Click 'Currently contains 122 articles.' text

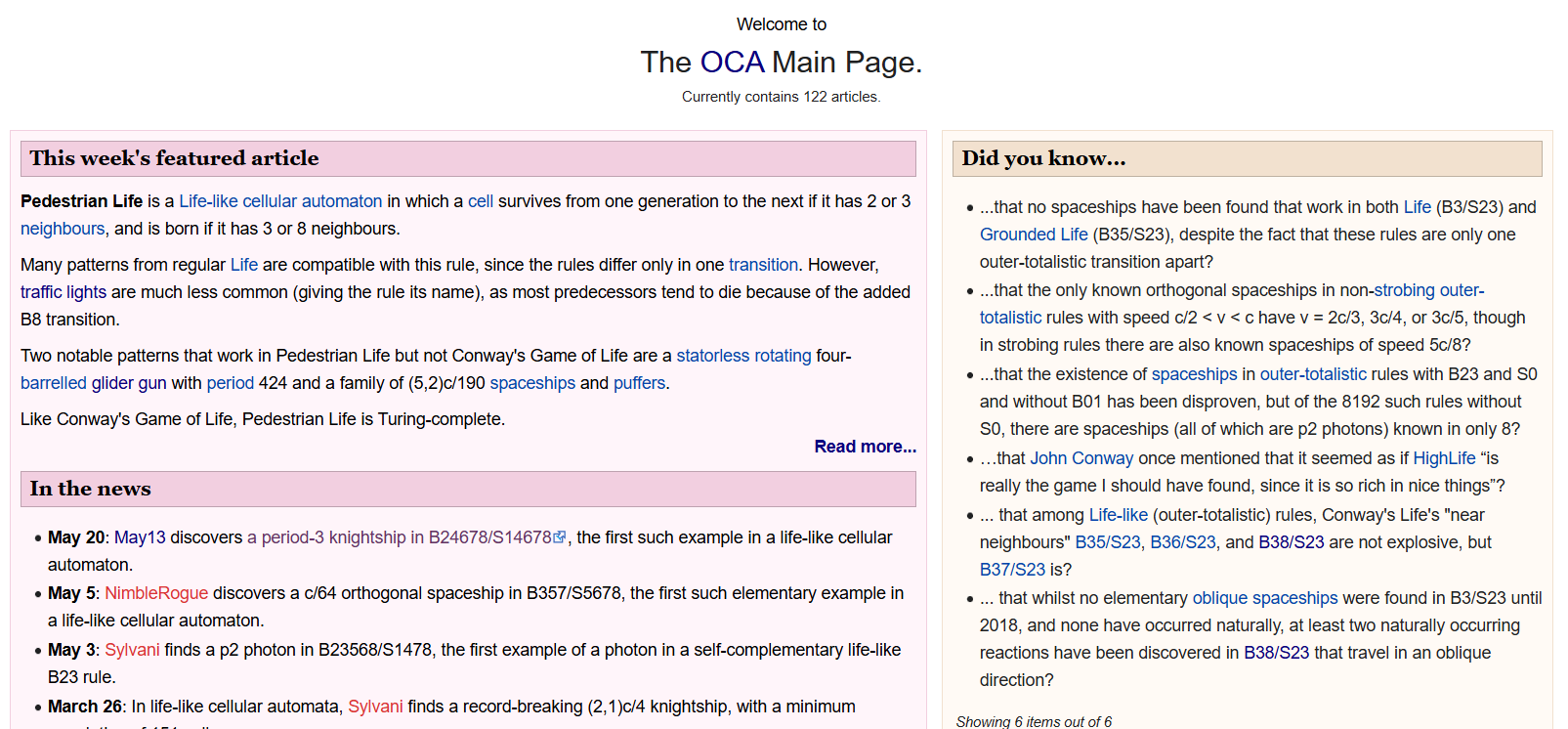click(x=782, y=97)
